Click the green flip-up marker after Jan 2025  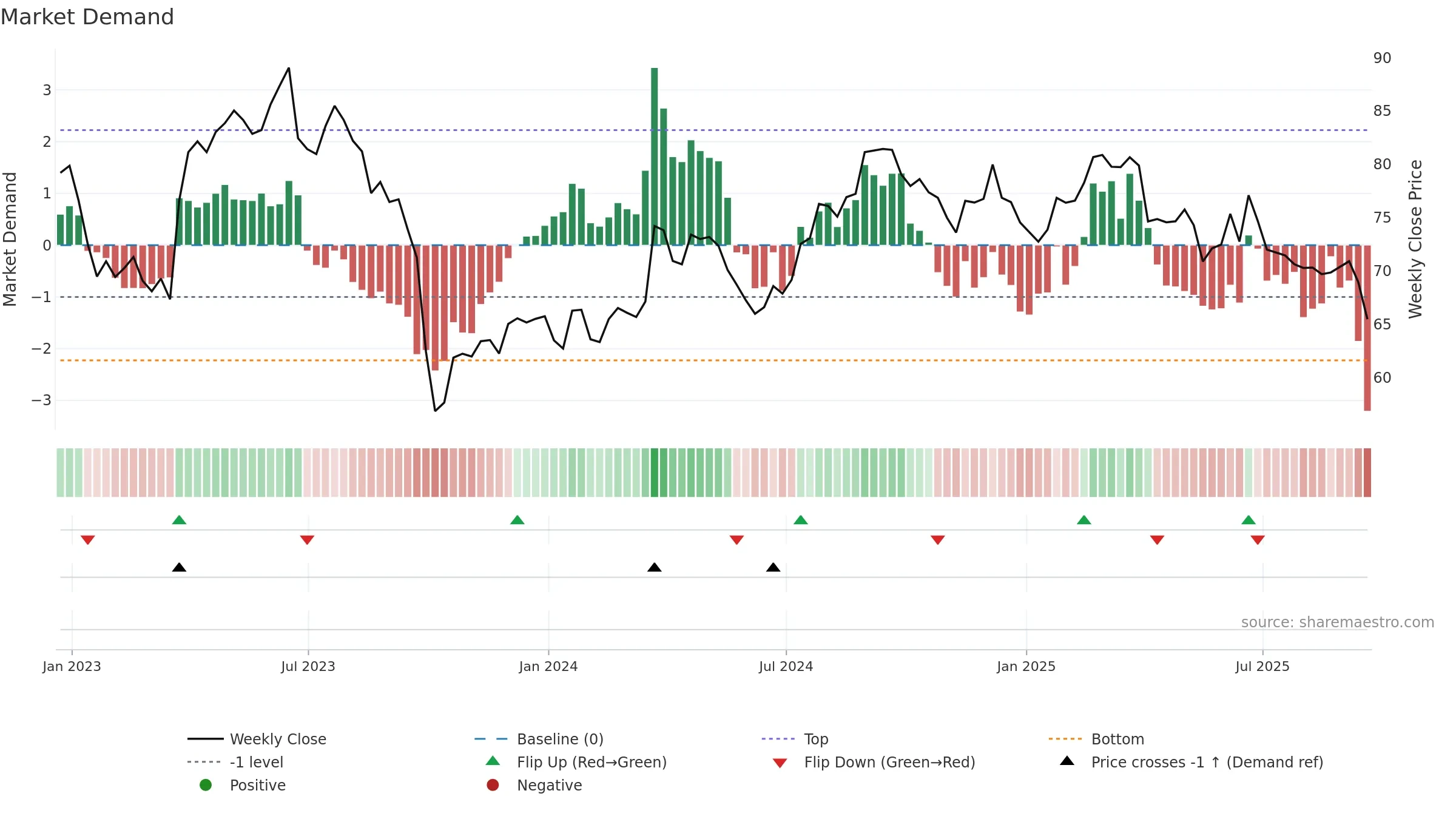[x=1084, y=520]
